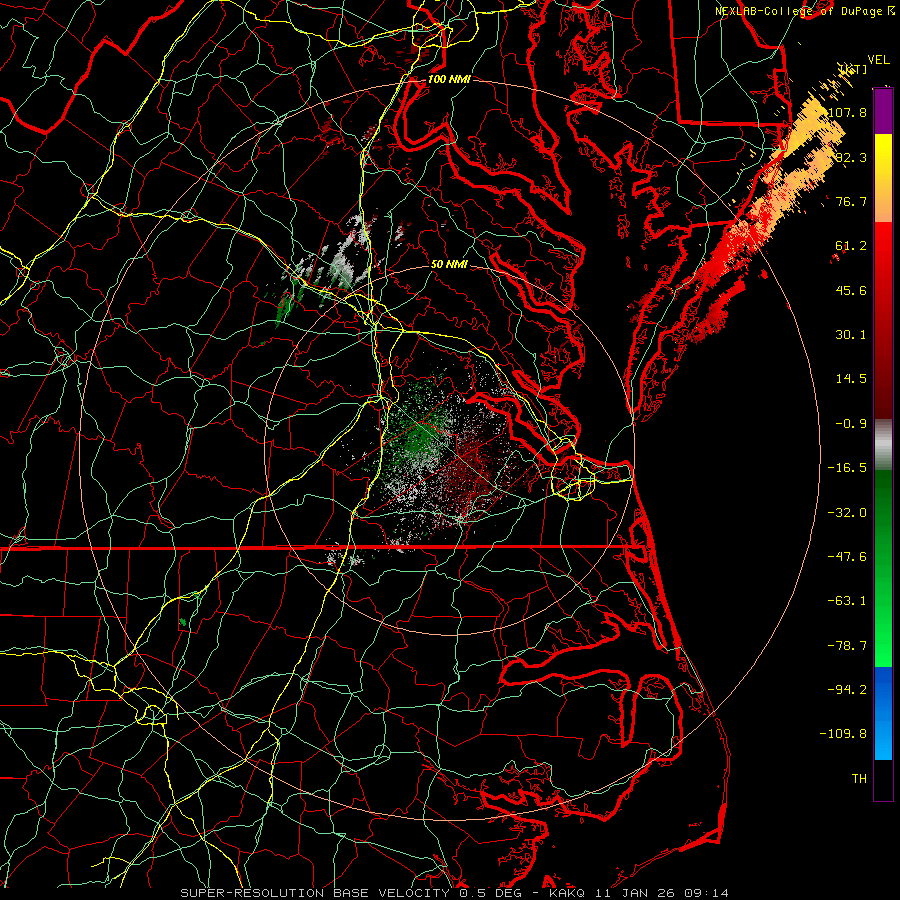This screenshot has height=900, width=900.
Task: Click the purple segment of velocity color bar
Action: coord(883,111)
